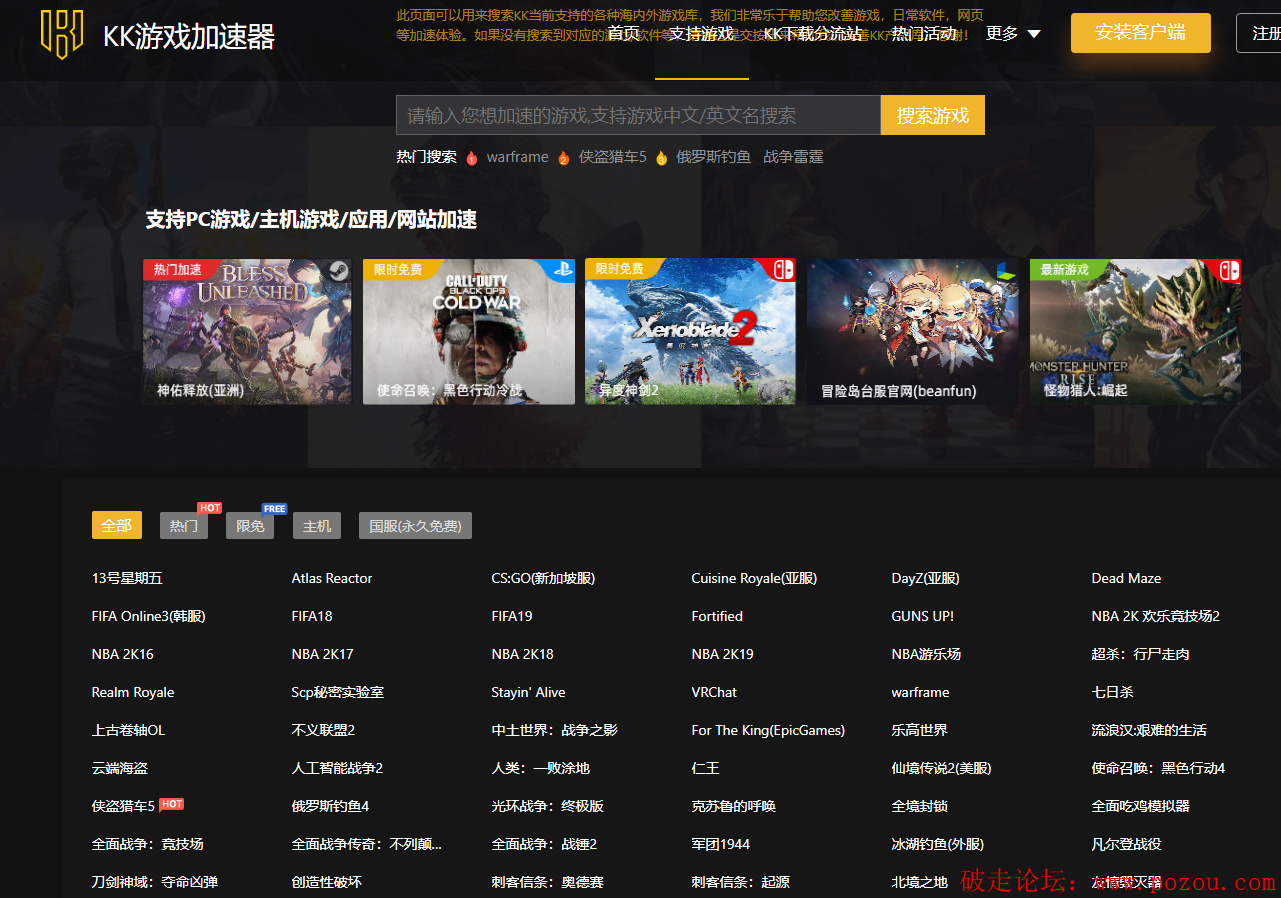
Task: Click the 安装客户端 button
Action: point(1140,33)
